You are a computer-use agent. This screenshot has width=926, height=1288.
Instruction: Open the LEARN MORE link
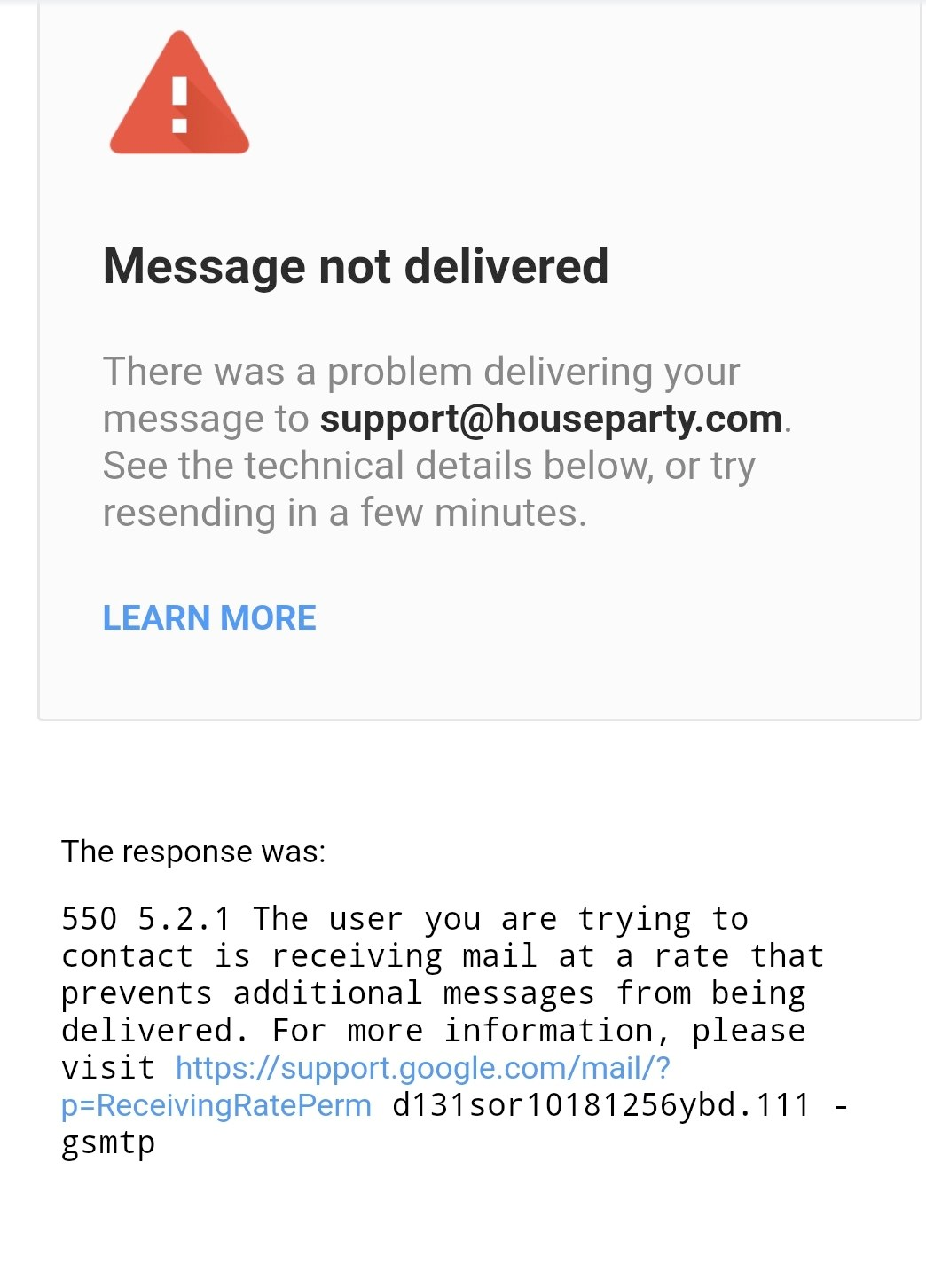point(209,617)
